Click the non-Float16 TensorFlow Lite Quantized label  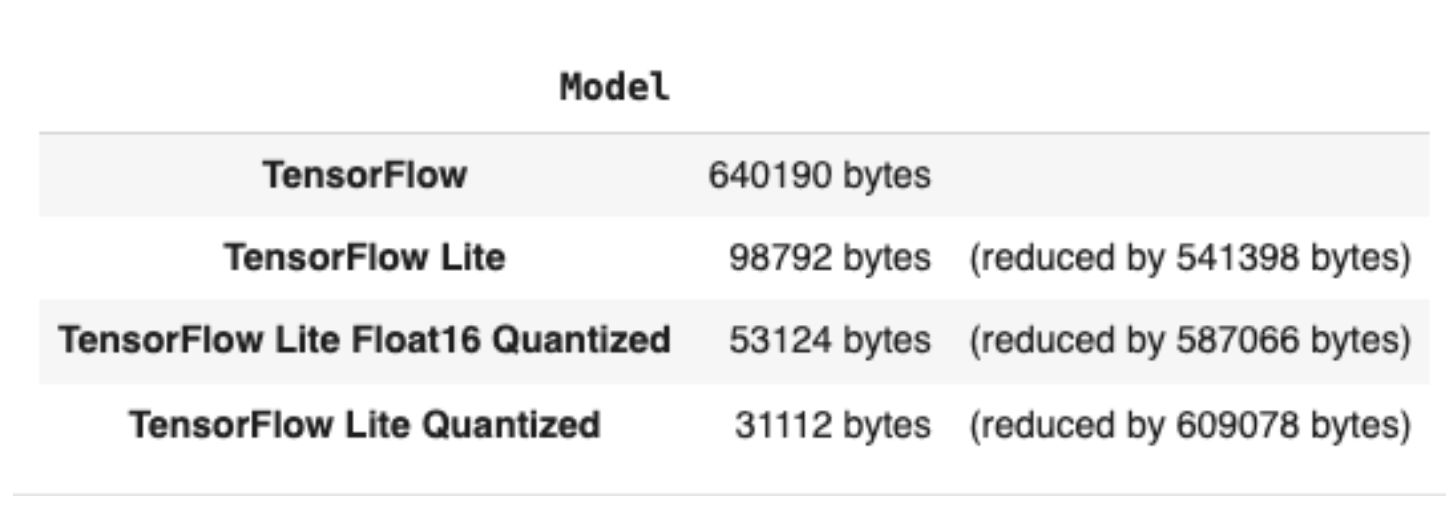click(x=364, y=425)
